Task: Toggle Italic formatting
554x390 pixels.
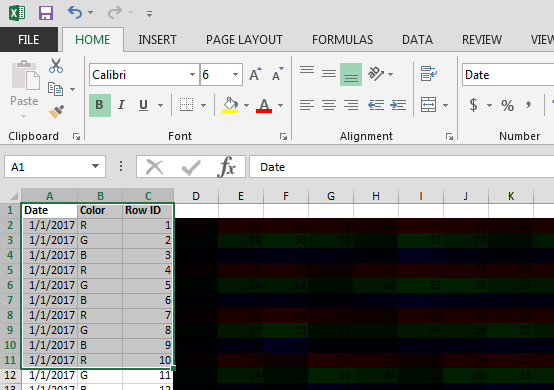Action: [x=121, y=105]
